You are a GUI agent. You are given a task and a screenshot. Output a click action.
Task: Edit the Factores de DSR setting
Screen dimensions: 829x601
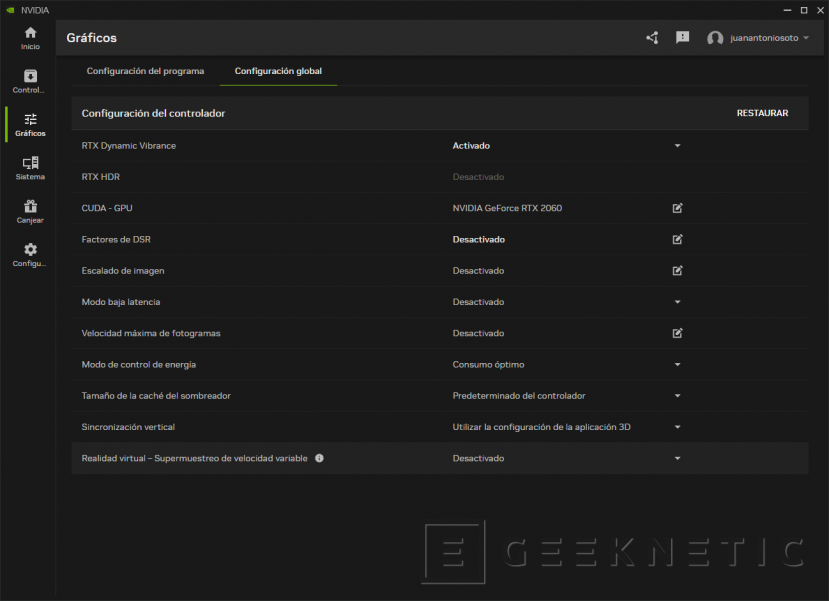[677, 239]
